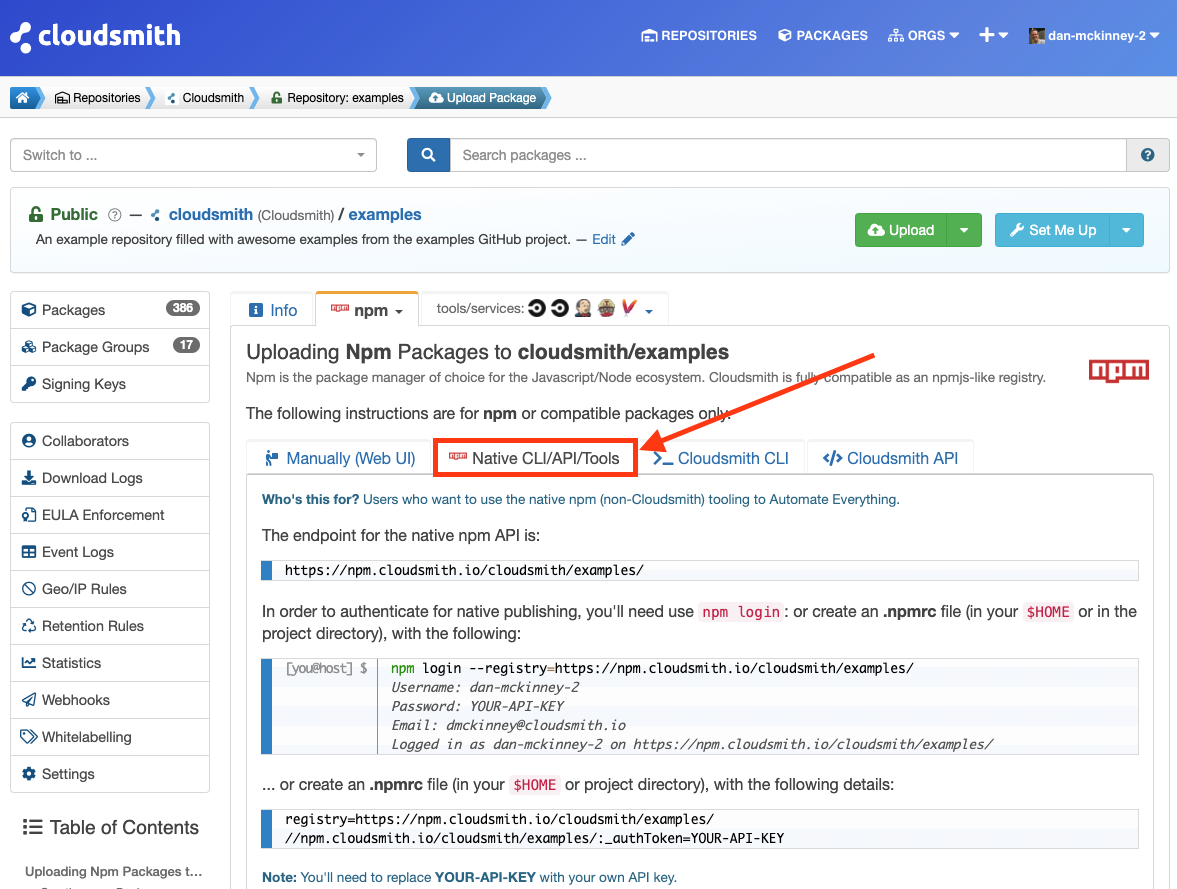Open Settings in sidebar
Image resolution: width=1177 pixels, height=889 pixels.
pyautogui.click(x=110, y=773)
